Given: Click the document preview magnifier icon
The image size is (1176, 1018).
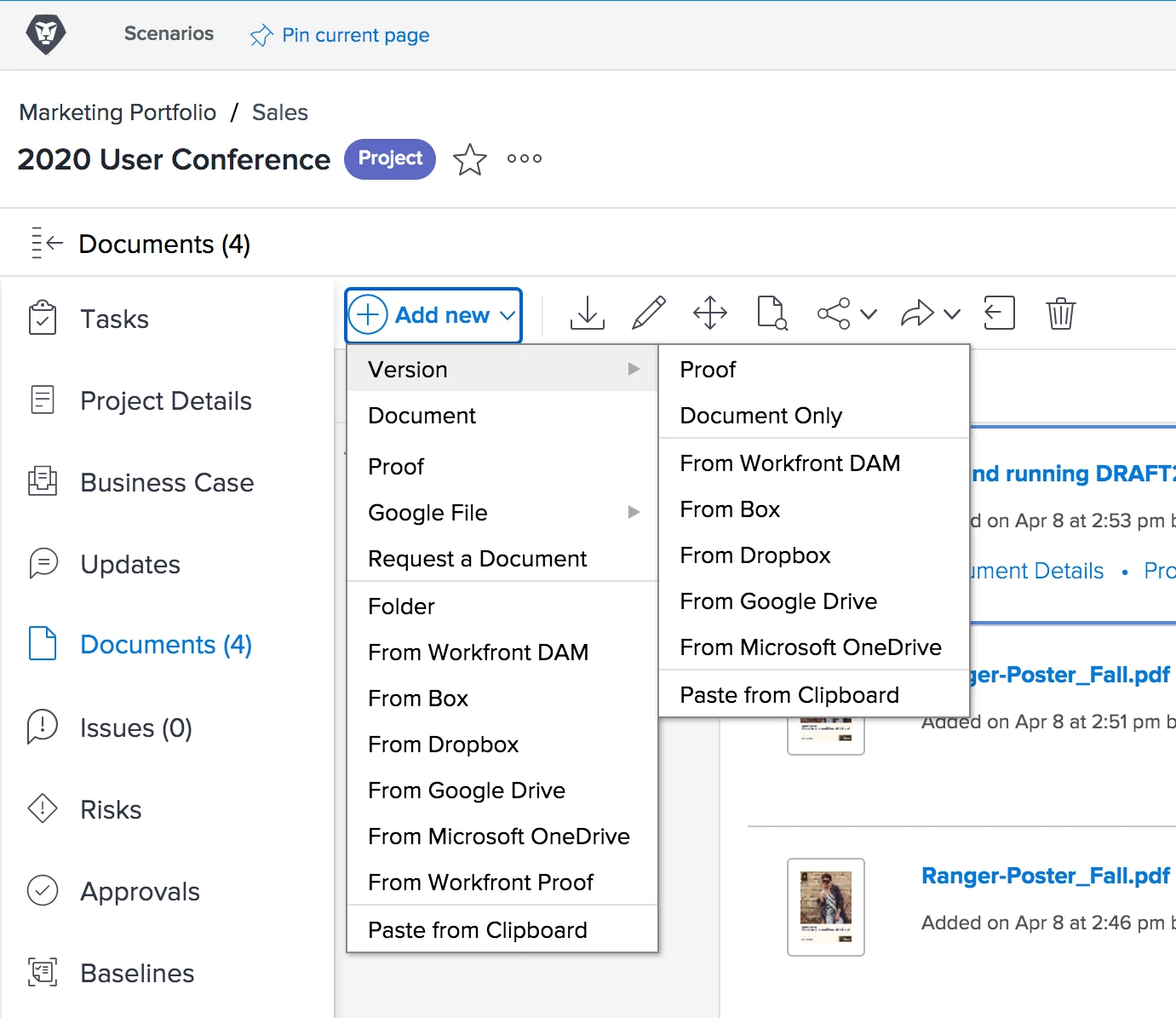Looking at the screenshot, I should (772, 313).
